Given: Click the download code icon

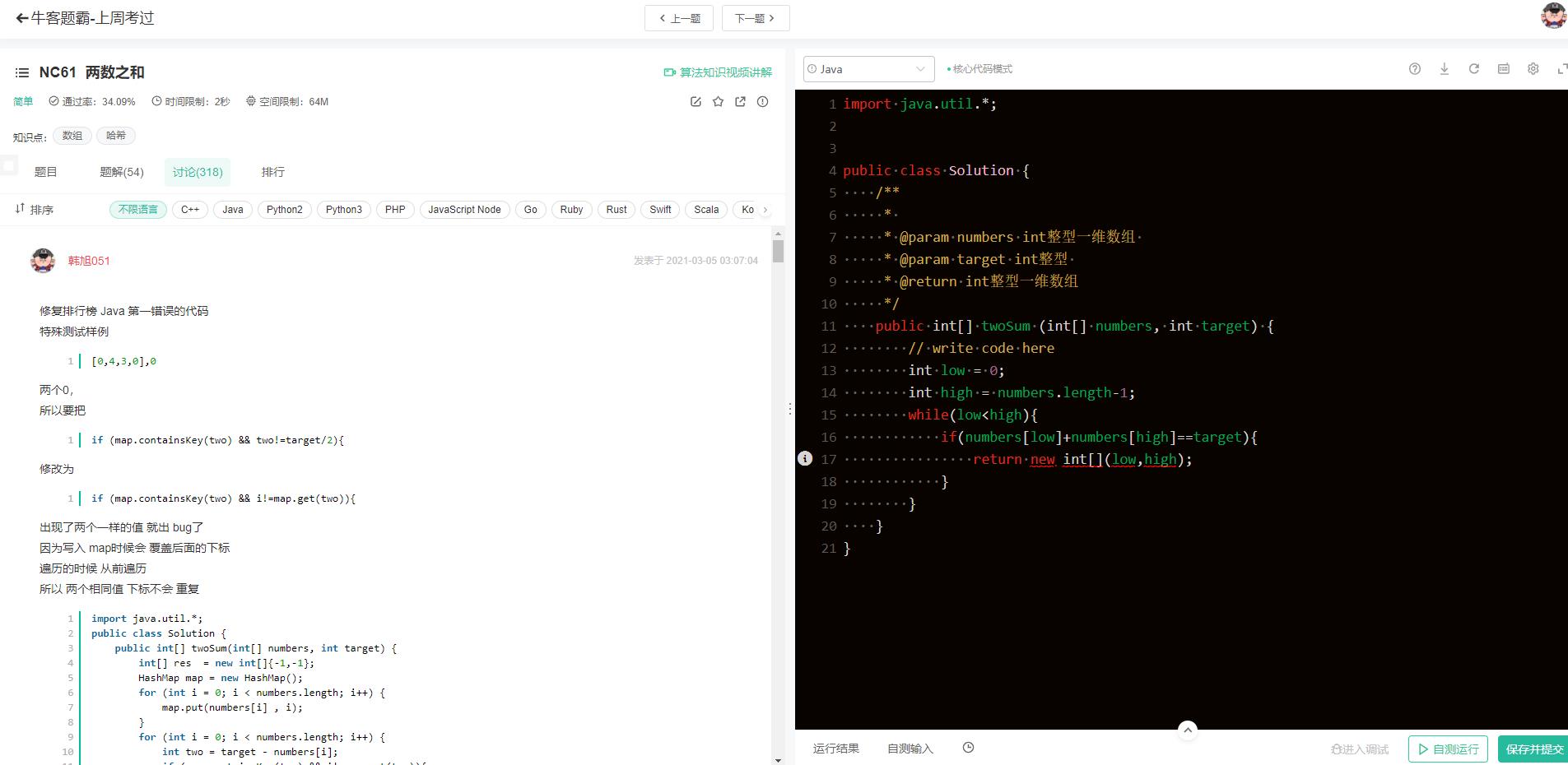Looking at the screenshot, I should tap(1444, 69).
